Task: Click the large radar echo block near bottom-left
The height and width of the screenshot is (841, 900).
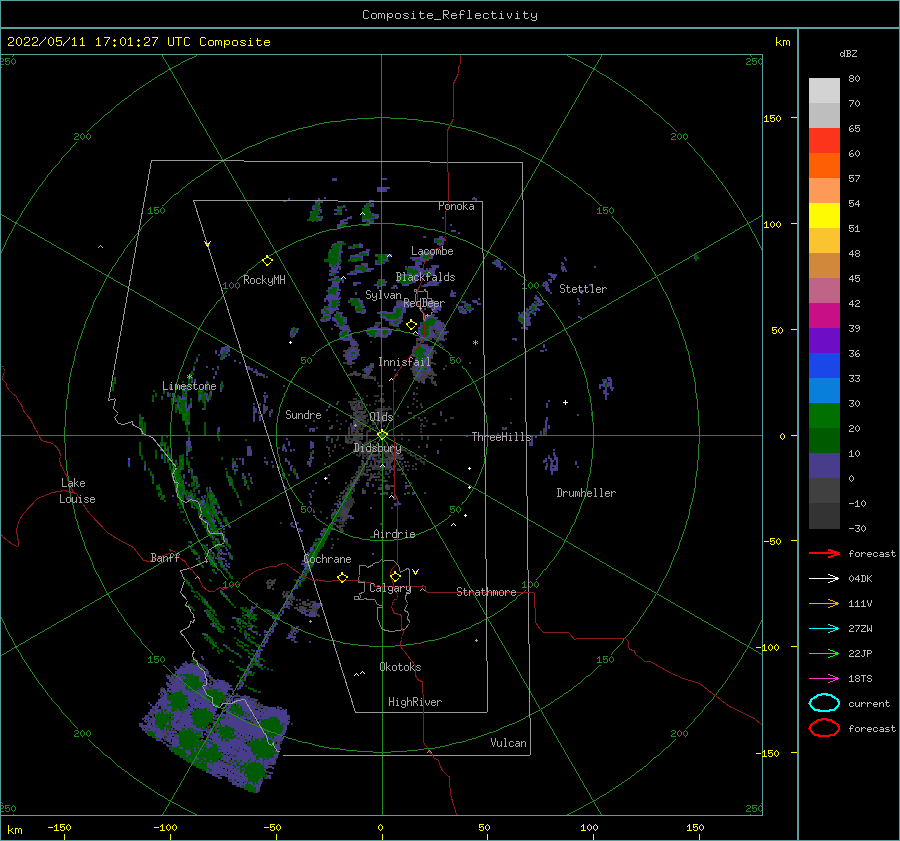Action: (215, 726)
